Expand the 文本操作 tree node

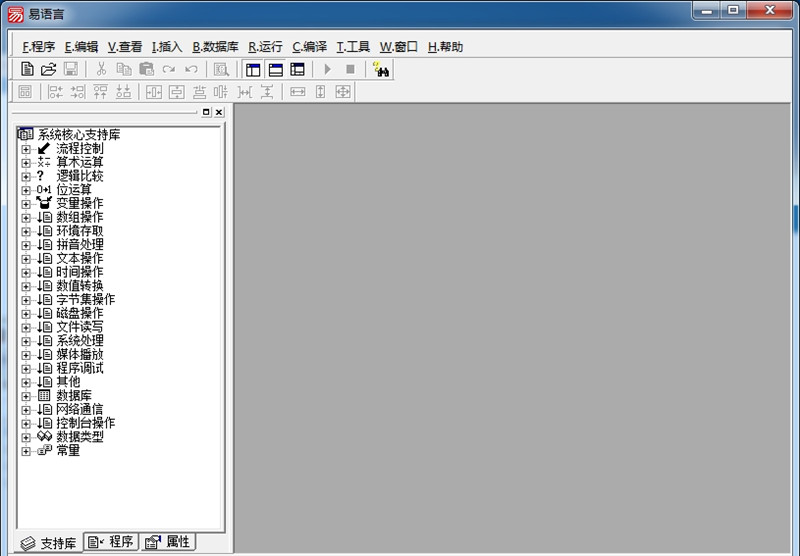tap(26, 259)
